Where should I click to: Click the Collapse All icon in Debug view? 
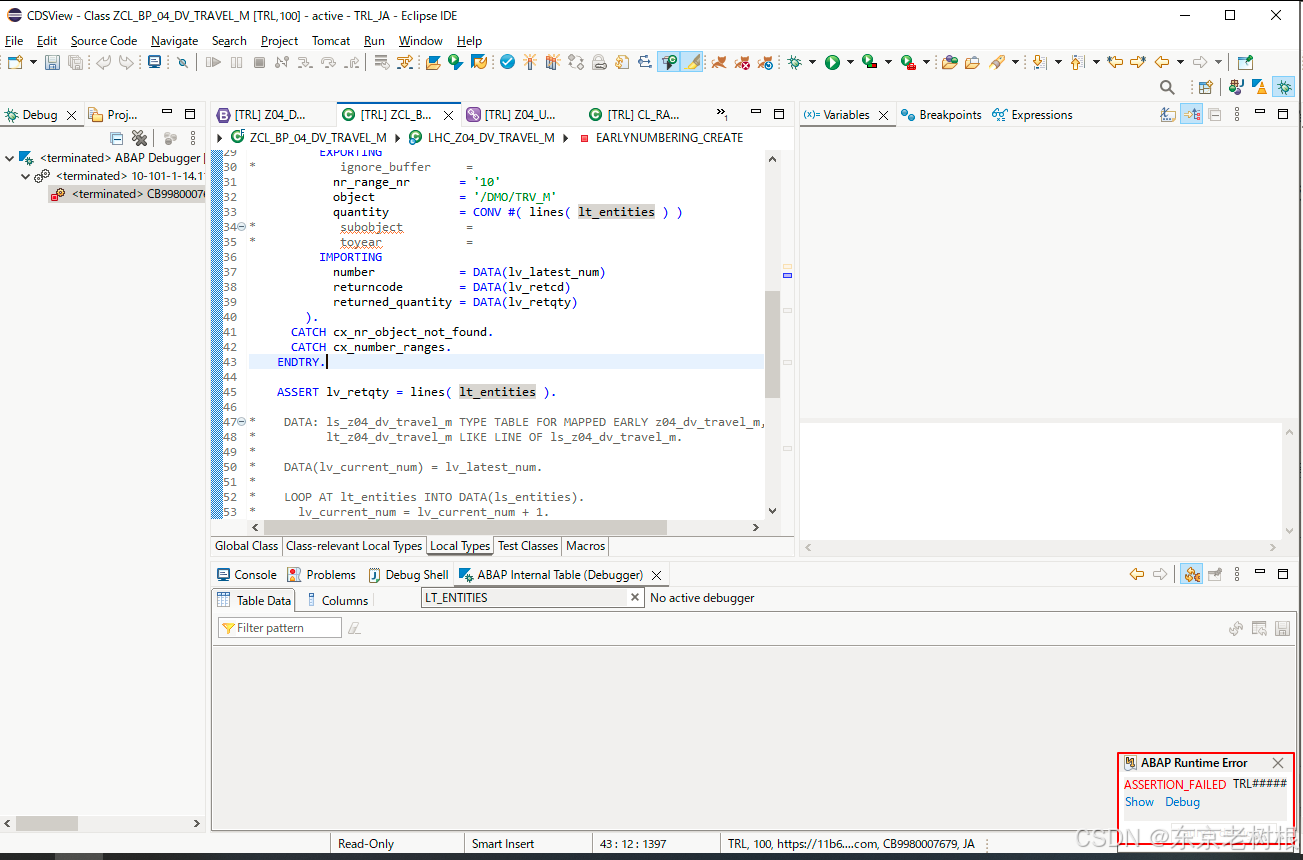pos(116,138)
